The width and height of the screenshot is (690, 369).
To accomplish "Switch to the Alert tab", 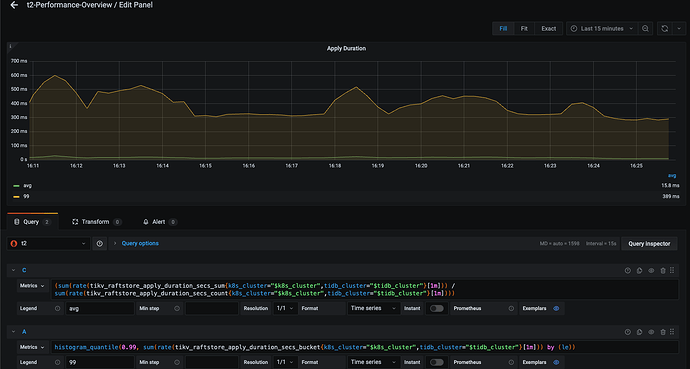I will pos(159,222).
